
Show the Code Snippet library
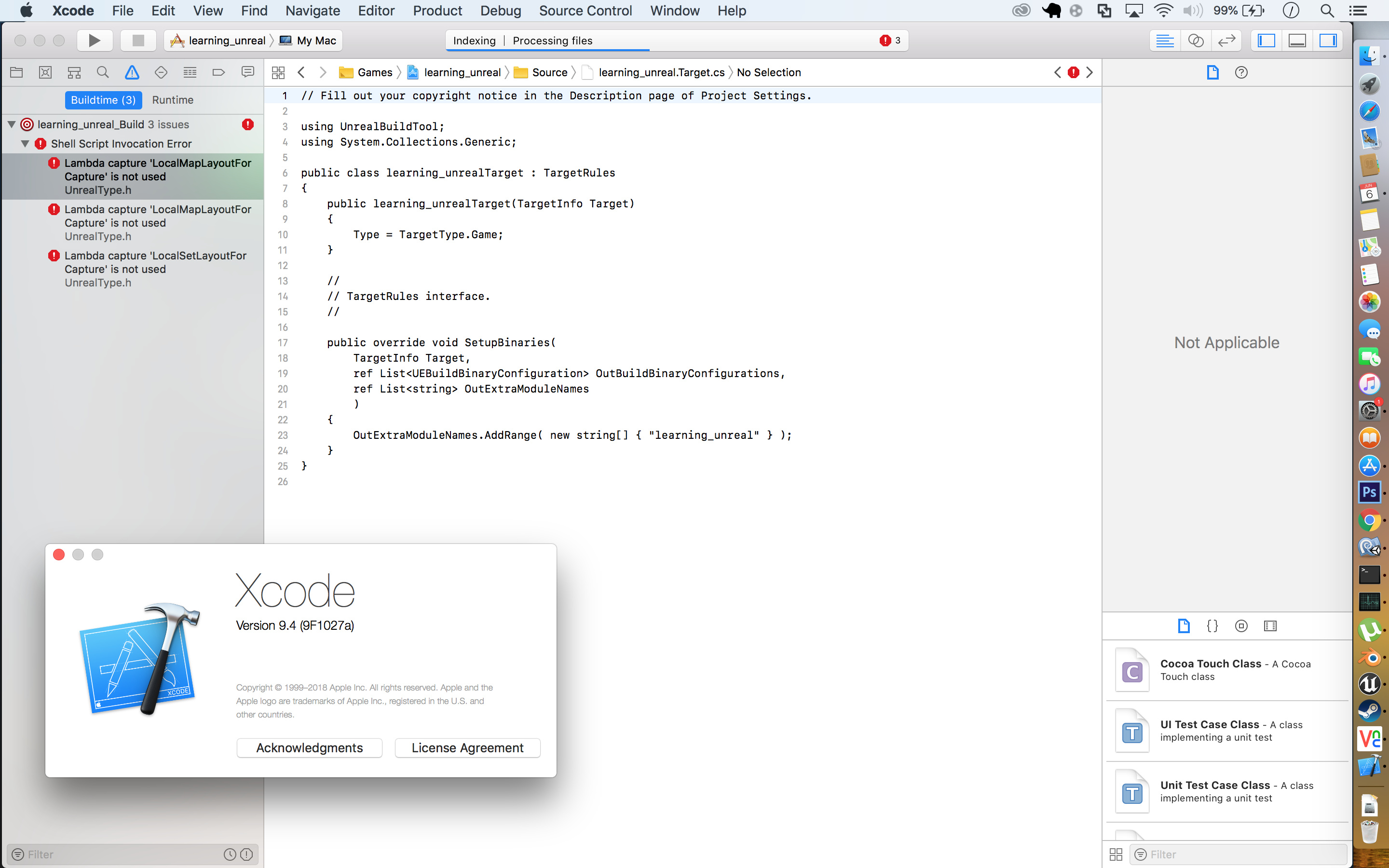coord(1212,626)
